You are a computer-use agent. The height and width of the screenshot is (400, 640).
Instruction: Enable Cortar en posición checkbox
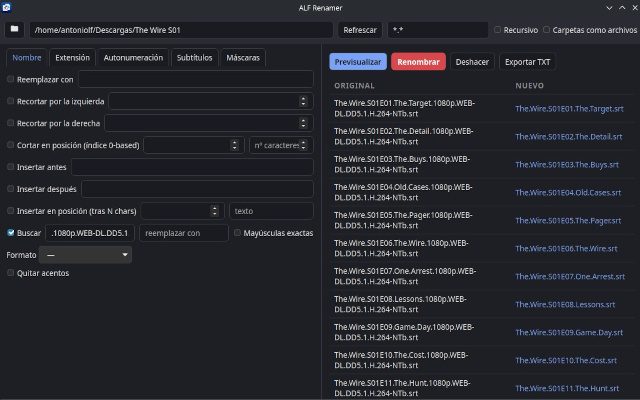click(x=10, y=145)
